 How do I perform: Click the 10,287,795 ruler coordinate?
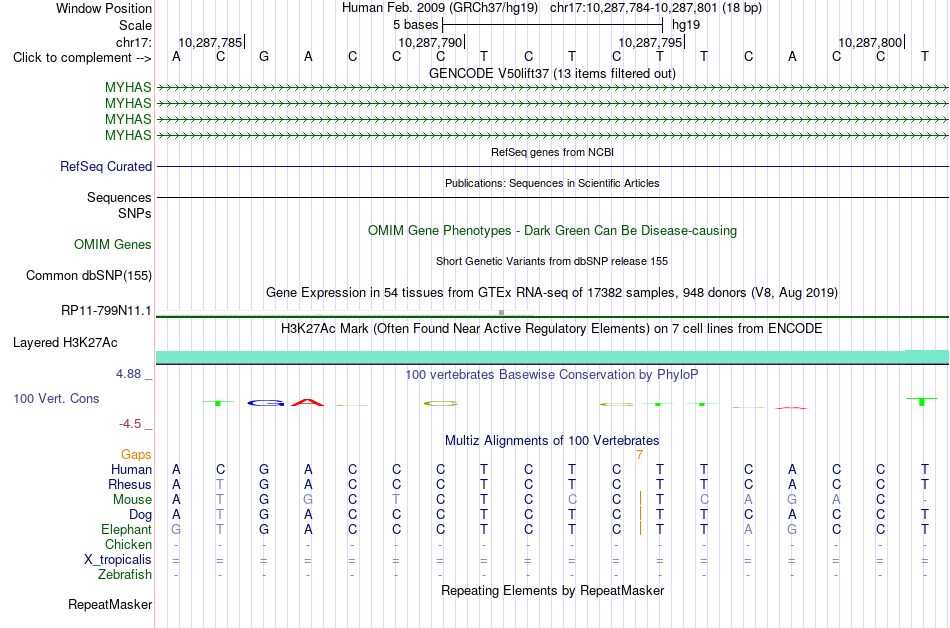(x=650, y=42)
